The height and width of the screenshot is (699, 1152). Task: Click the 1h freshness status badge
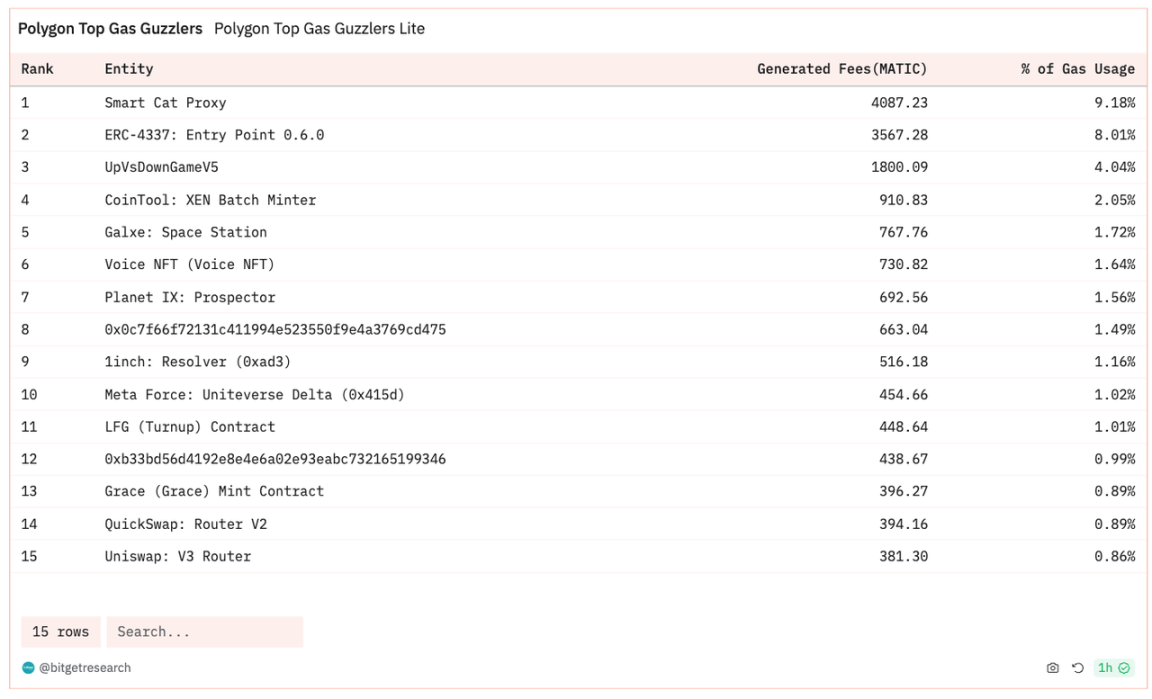click(x=1113, y=668)
